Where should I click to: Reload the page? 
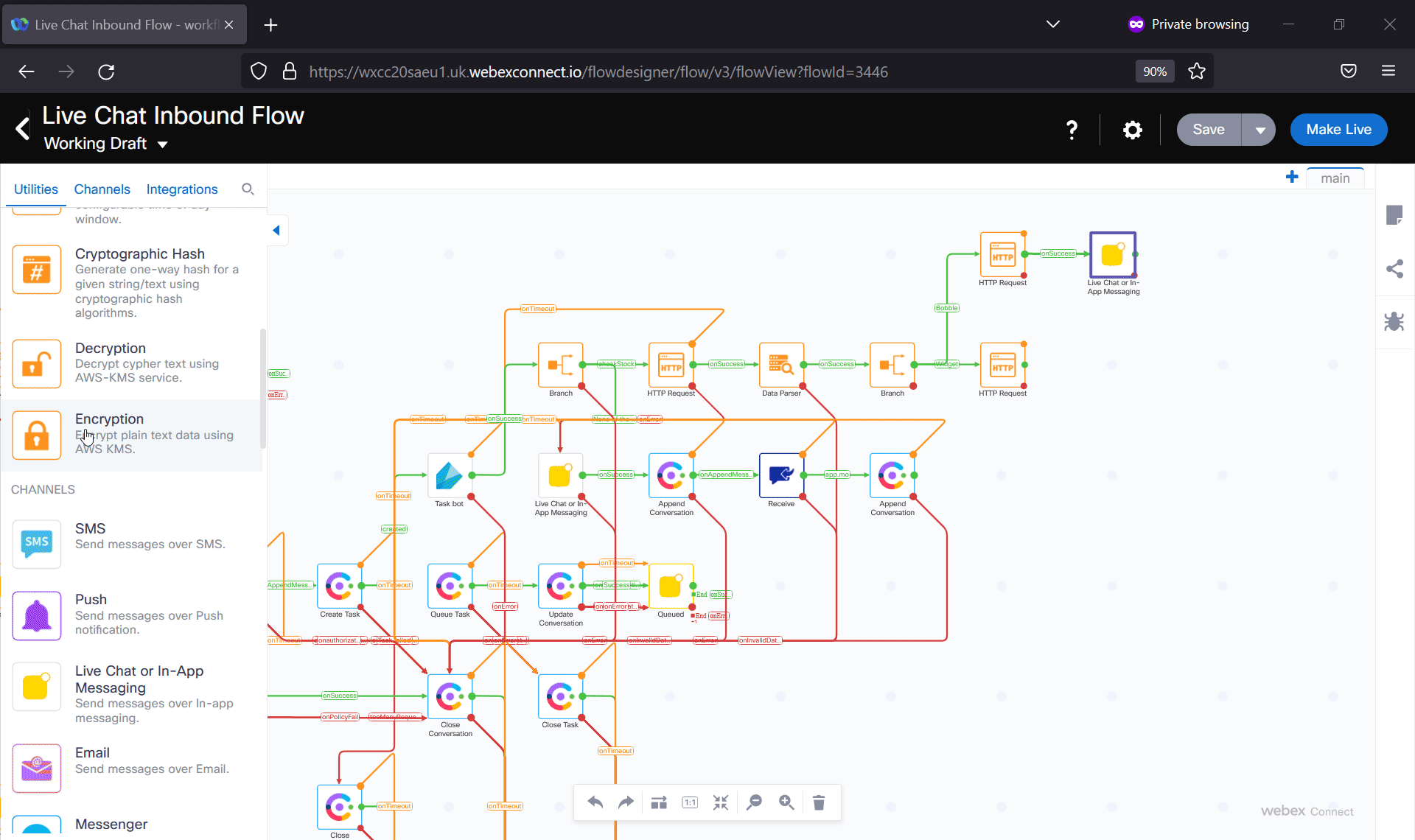pos(106,71)
